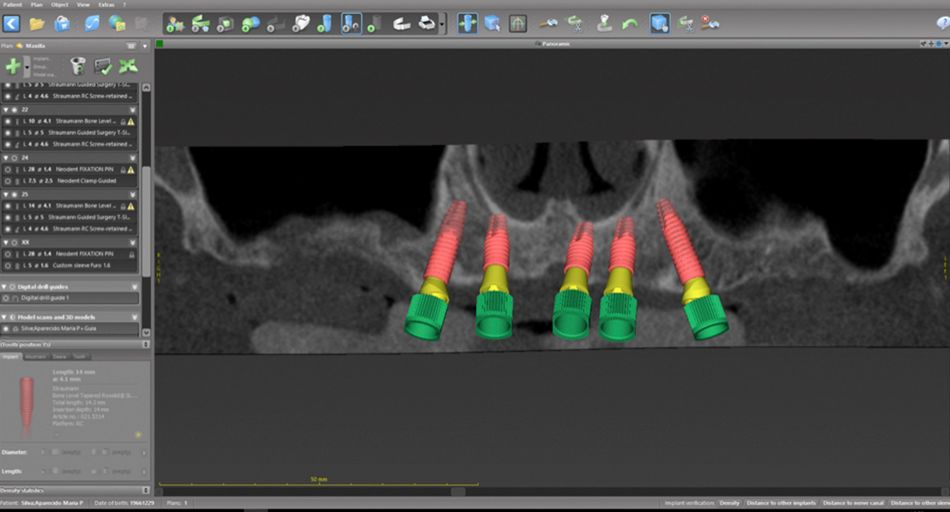Collapse the Model scans and 3D models section
Image resolution: width=950 pixels, height=512 pixels.
pyautogui.click(x=4, y=317)
